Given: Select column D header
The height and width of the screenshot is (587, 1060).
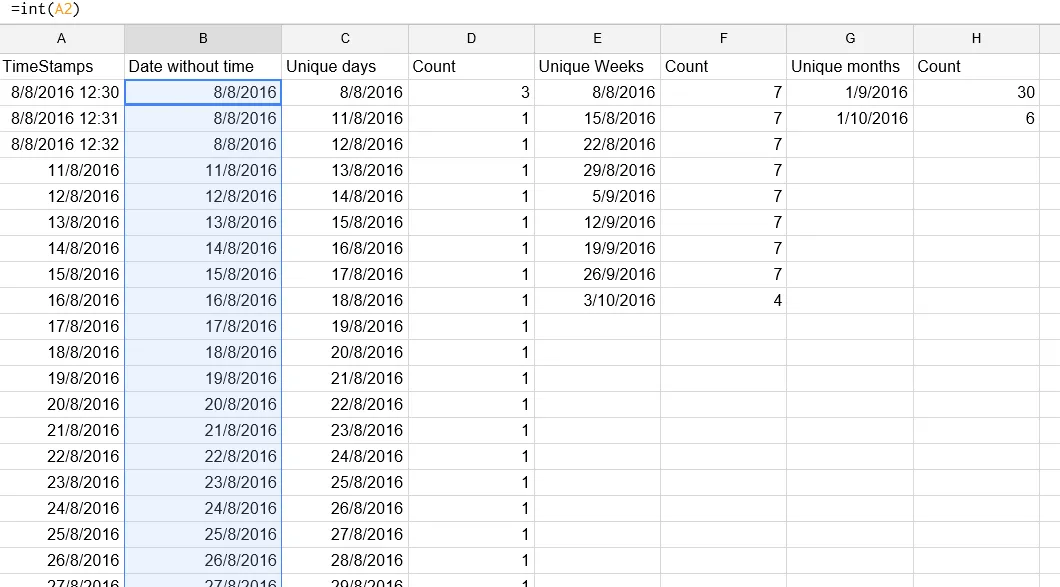Looking at the screenshot, I should (x=471, y=39).
